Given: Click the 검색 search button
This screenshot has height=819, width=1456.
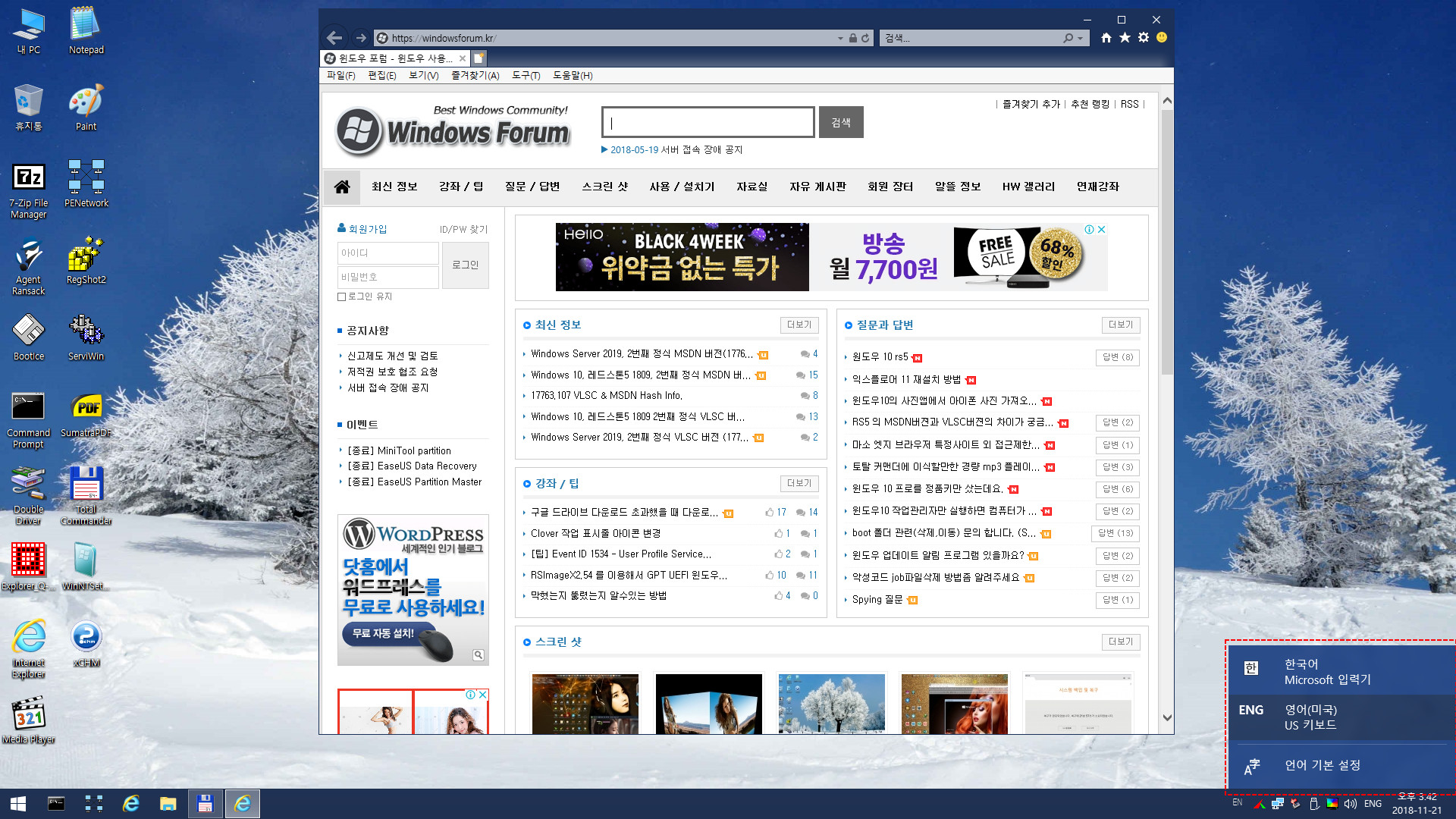Looking at the screenshot, I should coord(841,122).
